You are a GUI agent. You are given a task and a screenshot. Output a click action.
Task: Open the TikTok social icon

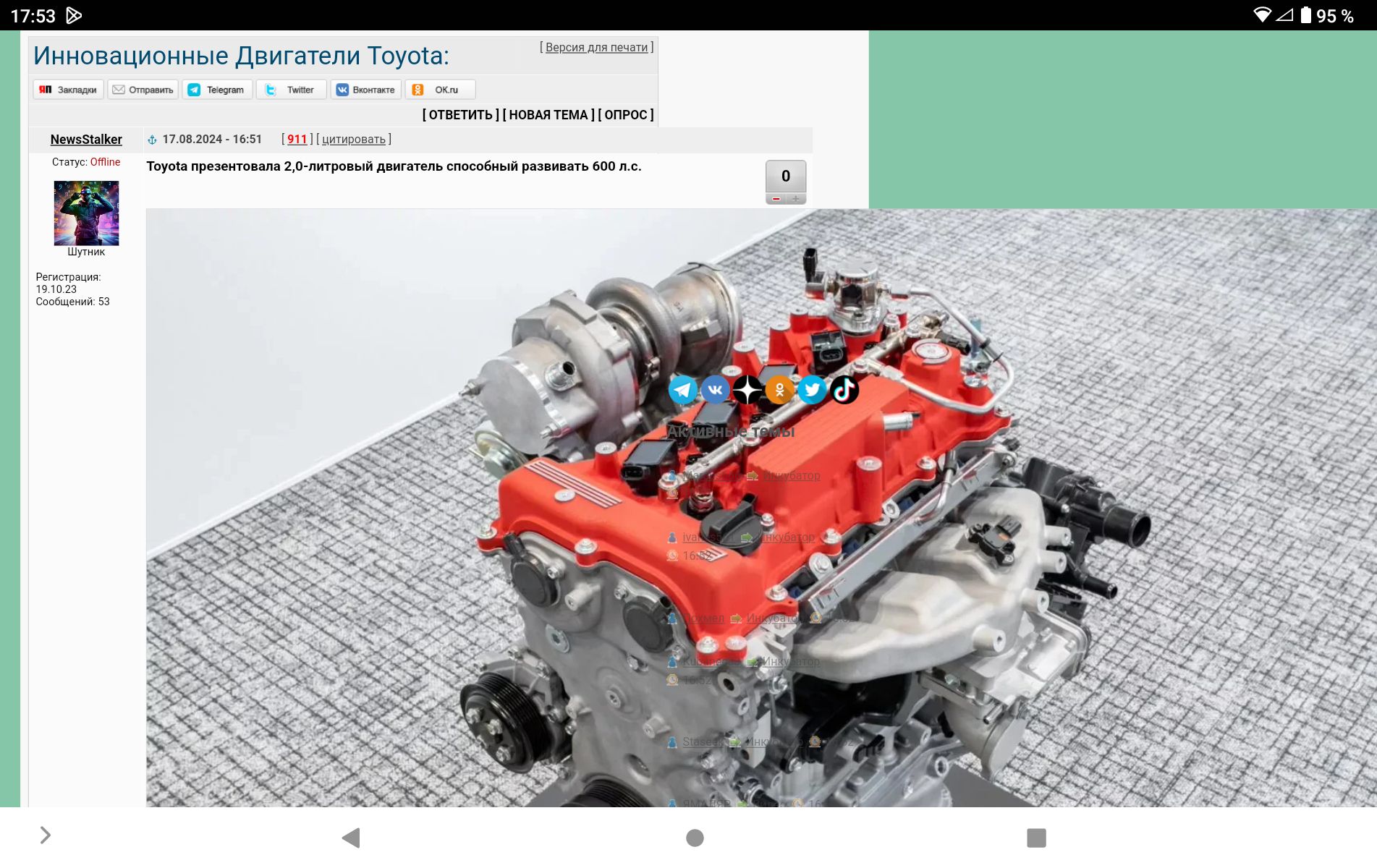pyautogui.click(x=844, y=390)
